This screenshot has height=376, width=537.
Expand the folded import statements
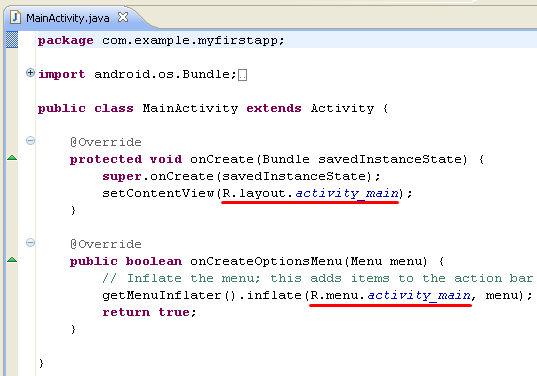click(x=30, y=73)
